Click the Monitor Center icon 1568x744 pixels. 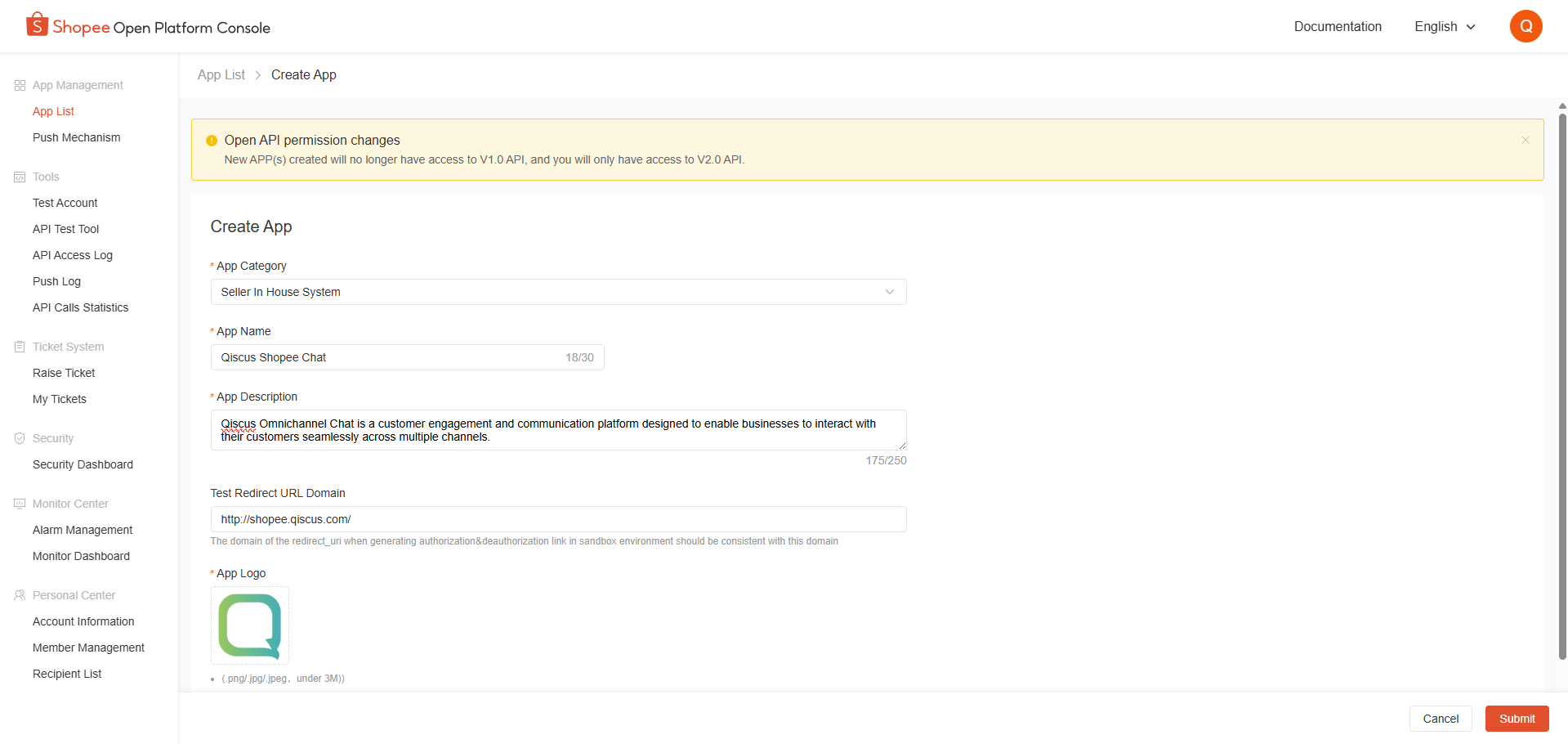point(20,504)
